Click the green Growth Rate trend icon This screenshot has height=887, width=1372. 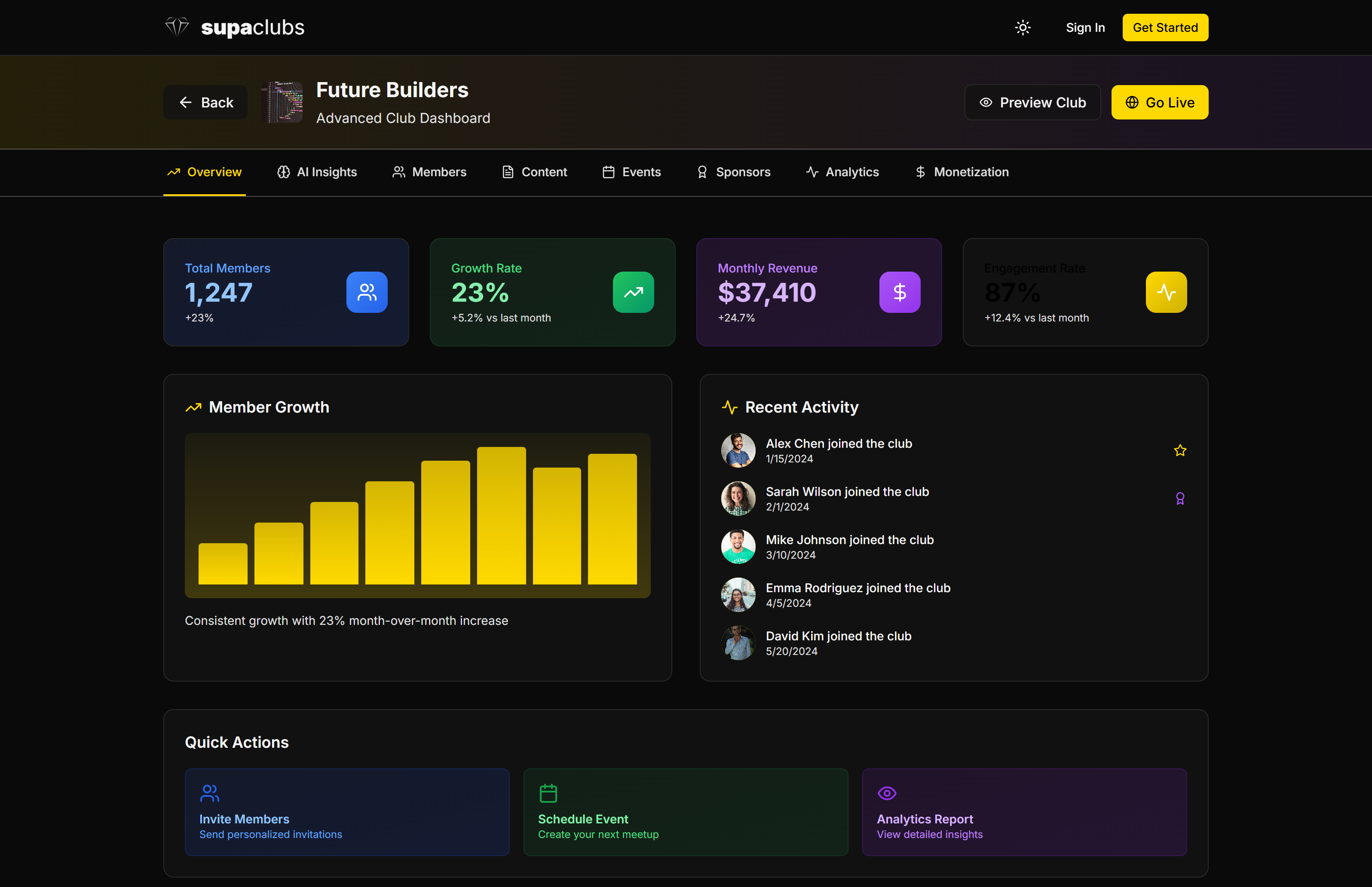(633, 292)
